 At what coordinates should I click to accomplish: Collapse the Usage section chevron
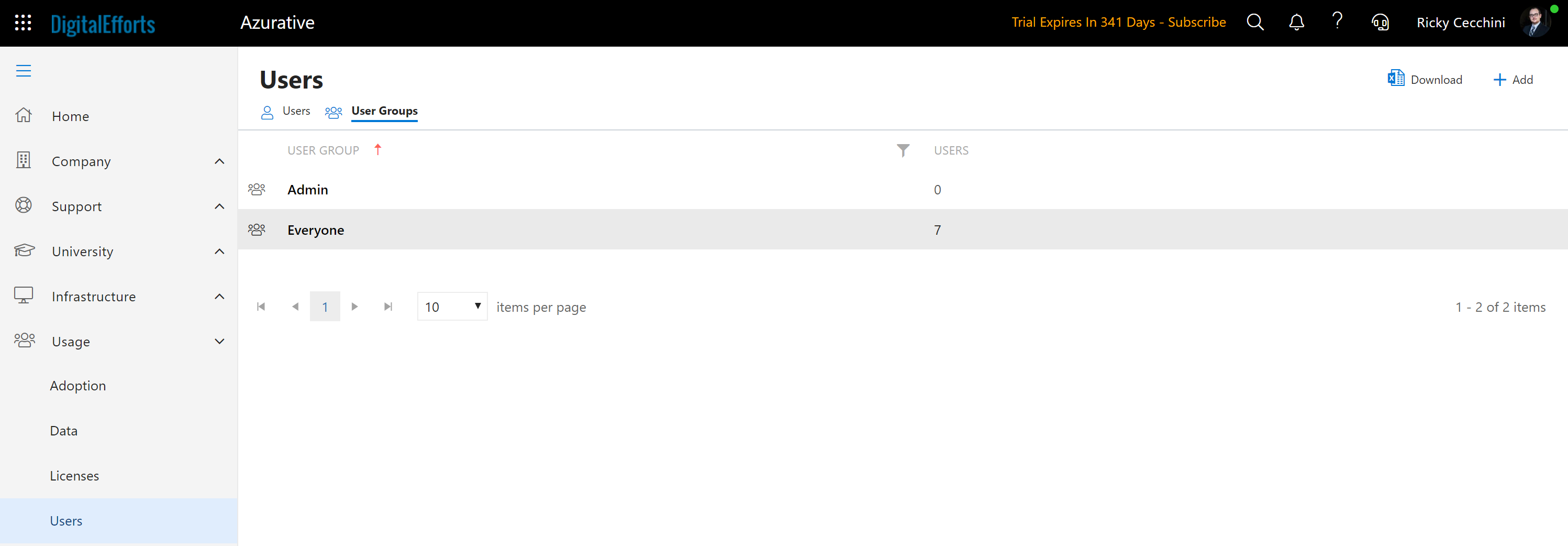(x=220, y=341)
